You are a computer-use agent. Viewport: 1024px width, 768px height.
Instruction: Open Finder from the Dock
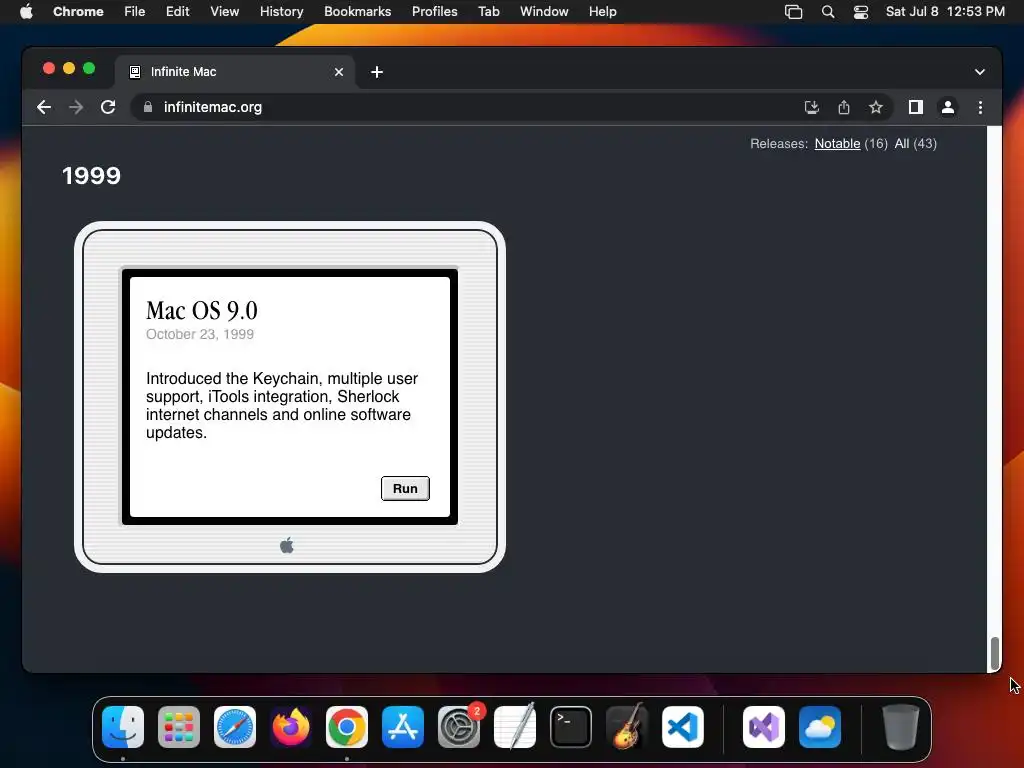(123, 726)
